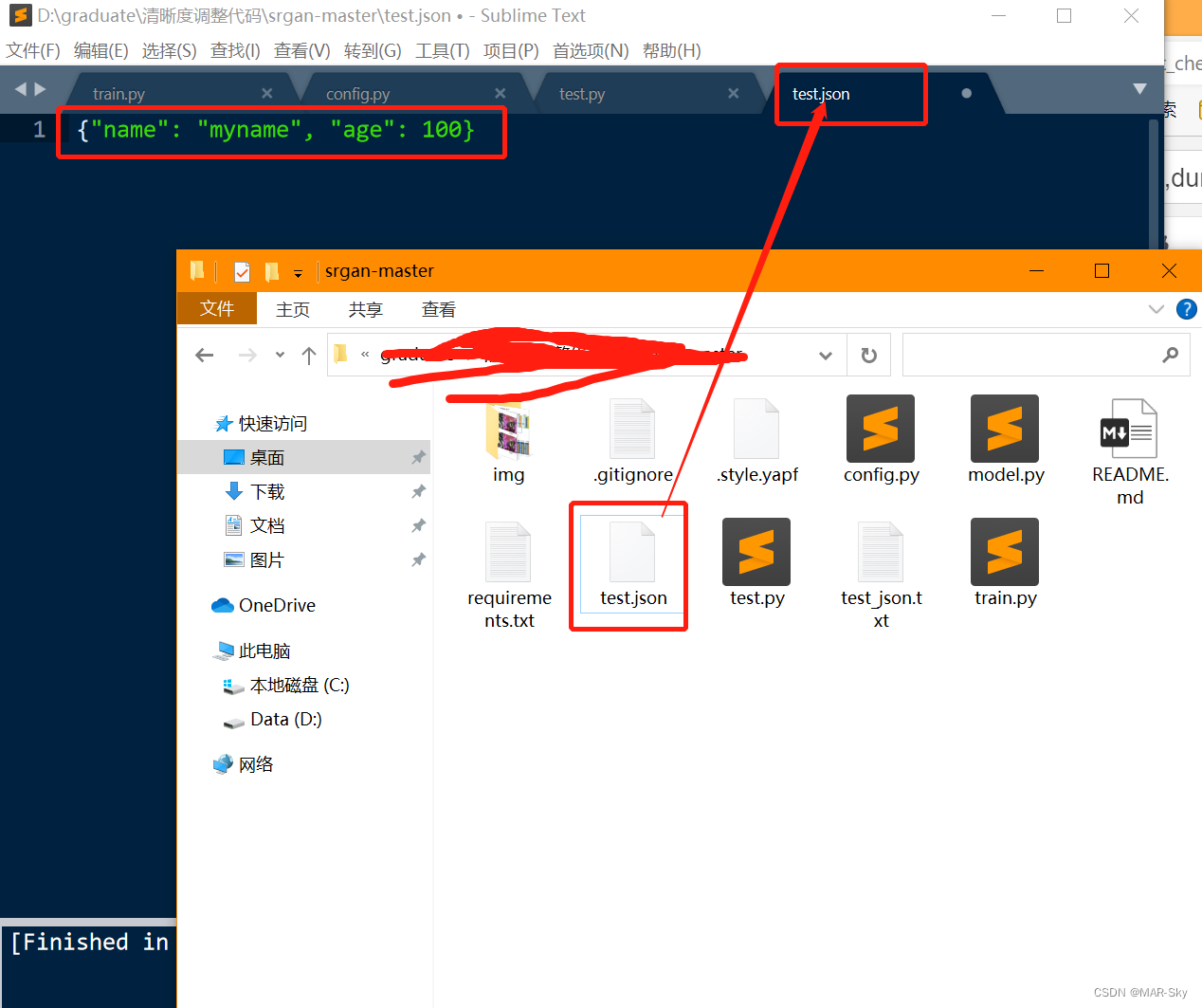The width and height of the screenshot is (1202, 1008).
Task: Open Sublime 编辑(E) menu
Action: 101,50
